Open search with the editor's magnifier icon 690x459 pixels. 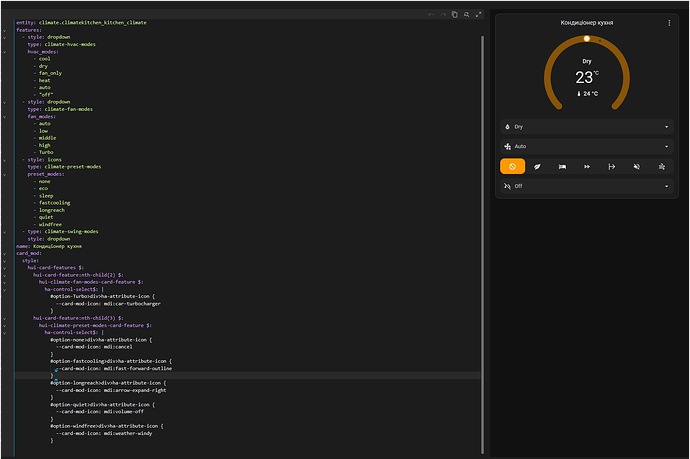(466, 15)
